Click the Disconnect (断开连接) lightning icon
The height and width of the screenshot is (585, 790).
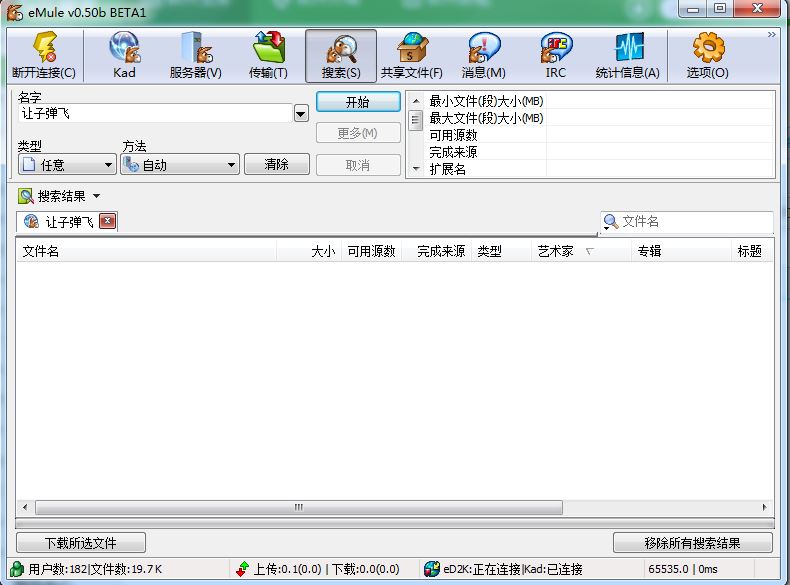coord(45,46)
